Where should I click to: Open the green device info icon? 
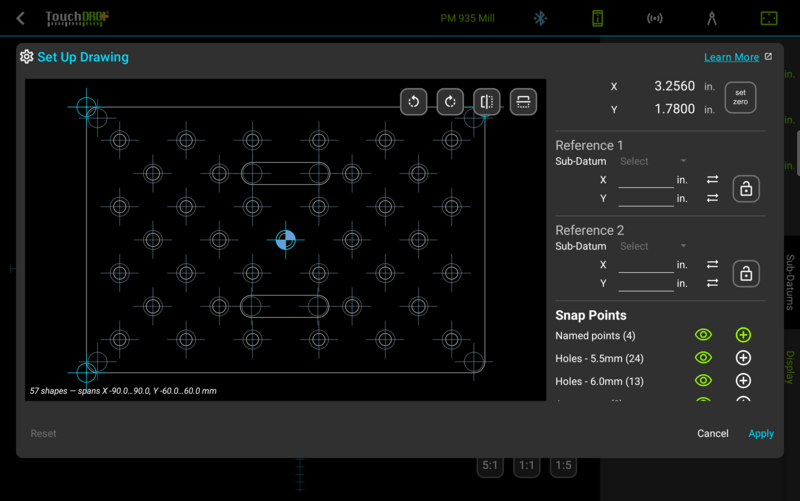point(597,18)
